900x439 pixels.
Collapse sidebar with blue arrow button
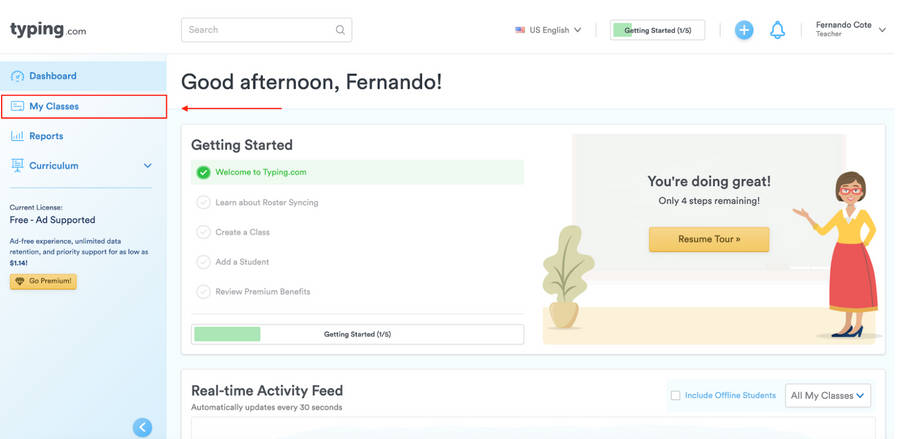coord(142,427)
